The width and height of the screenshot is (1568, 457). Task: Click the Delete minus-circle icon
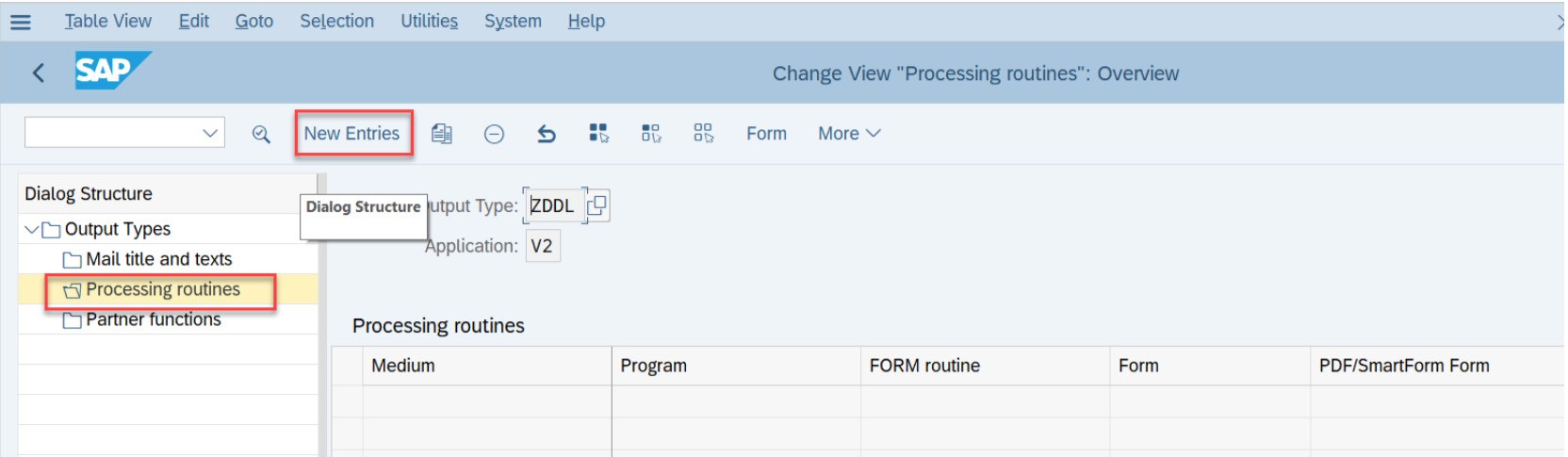click(494, 134)
